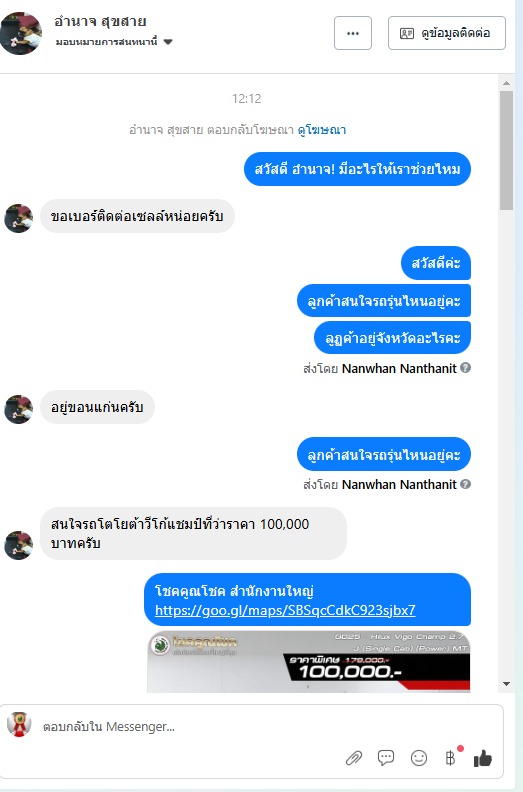Open the emoji picker smiley icon

click(x=419, y=758)
